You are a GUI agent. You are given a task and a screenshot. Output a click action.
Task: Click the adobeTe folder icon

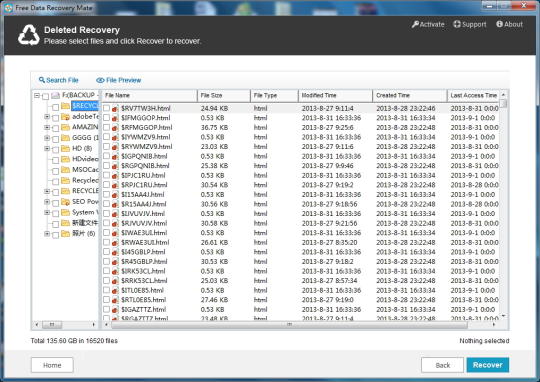point(65,117)
